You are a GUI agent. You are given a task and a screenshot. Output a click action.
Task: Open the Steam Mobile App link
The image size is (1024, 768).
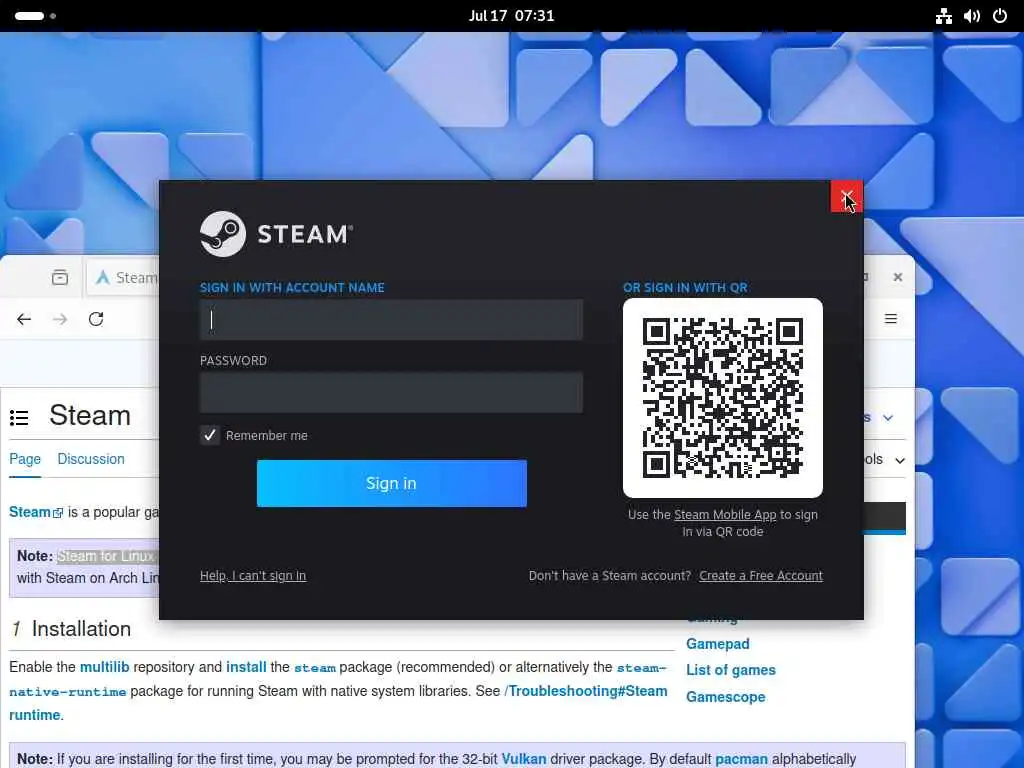click(x=725, y=515)
